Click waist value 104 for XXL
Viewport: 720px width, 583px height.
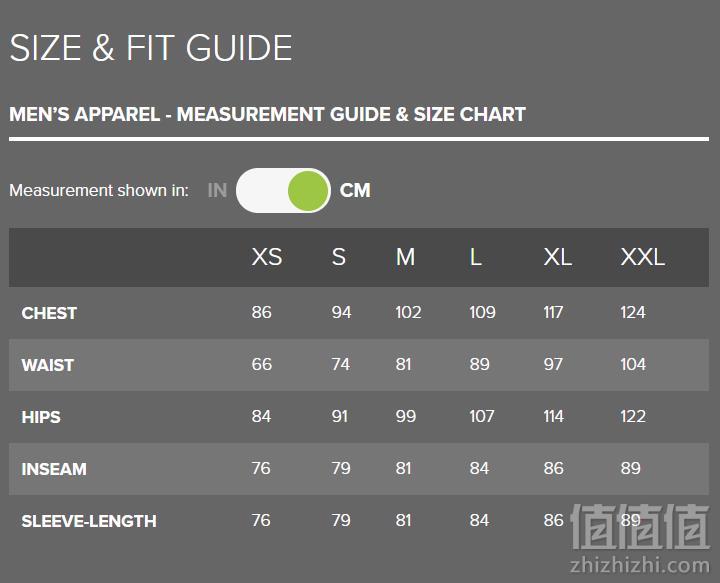[x=633, y=364]
